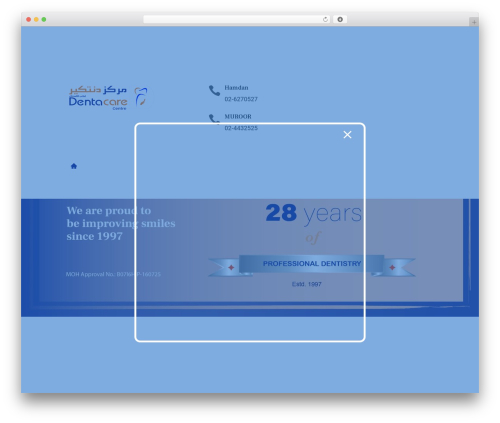The width and height of the screenshot is (500, 423).
Task: Click the Dentacare Centre logo
Action: tap(108, 97)
